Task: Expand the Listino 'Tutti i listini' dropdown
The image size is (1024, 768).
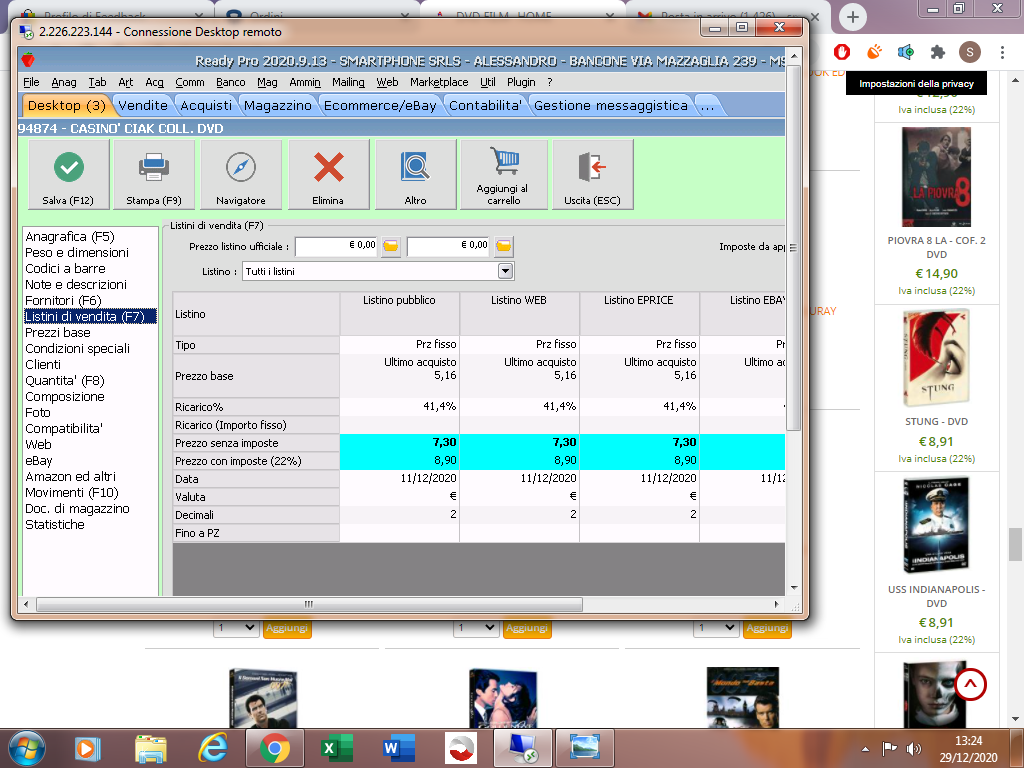Action: tap(505, 271)
